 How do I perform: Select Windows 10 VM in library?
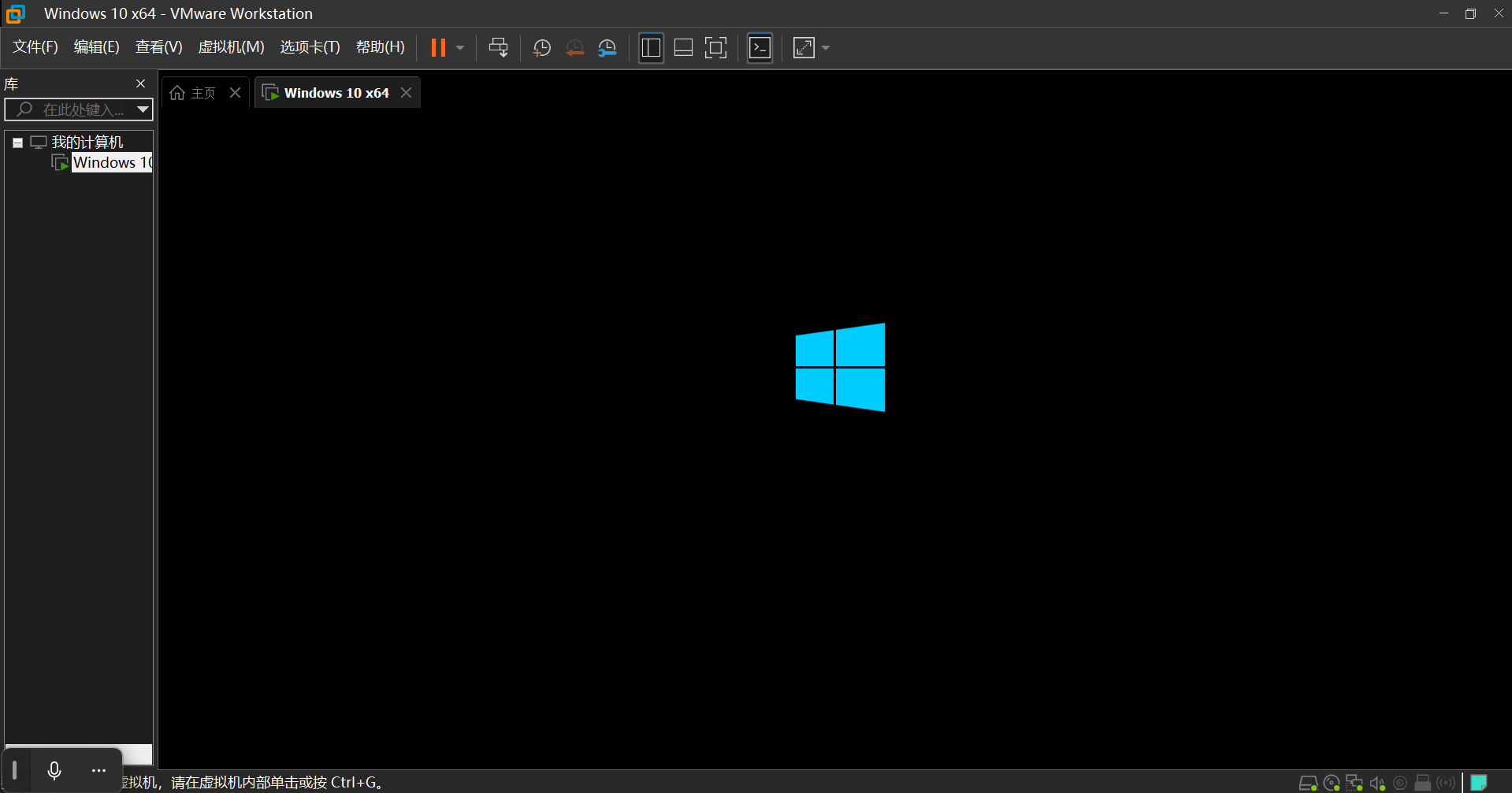coord(110,163)
